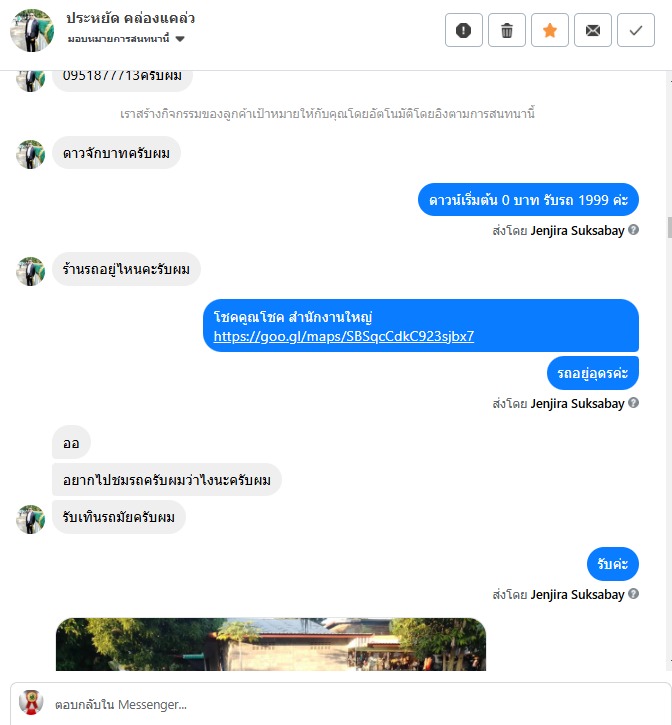672x725 pixels.
Task: Mark conversation as spam with exclamation icon
Action: pos(463,31)
